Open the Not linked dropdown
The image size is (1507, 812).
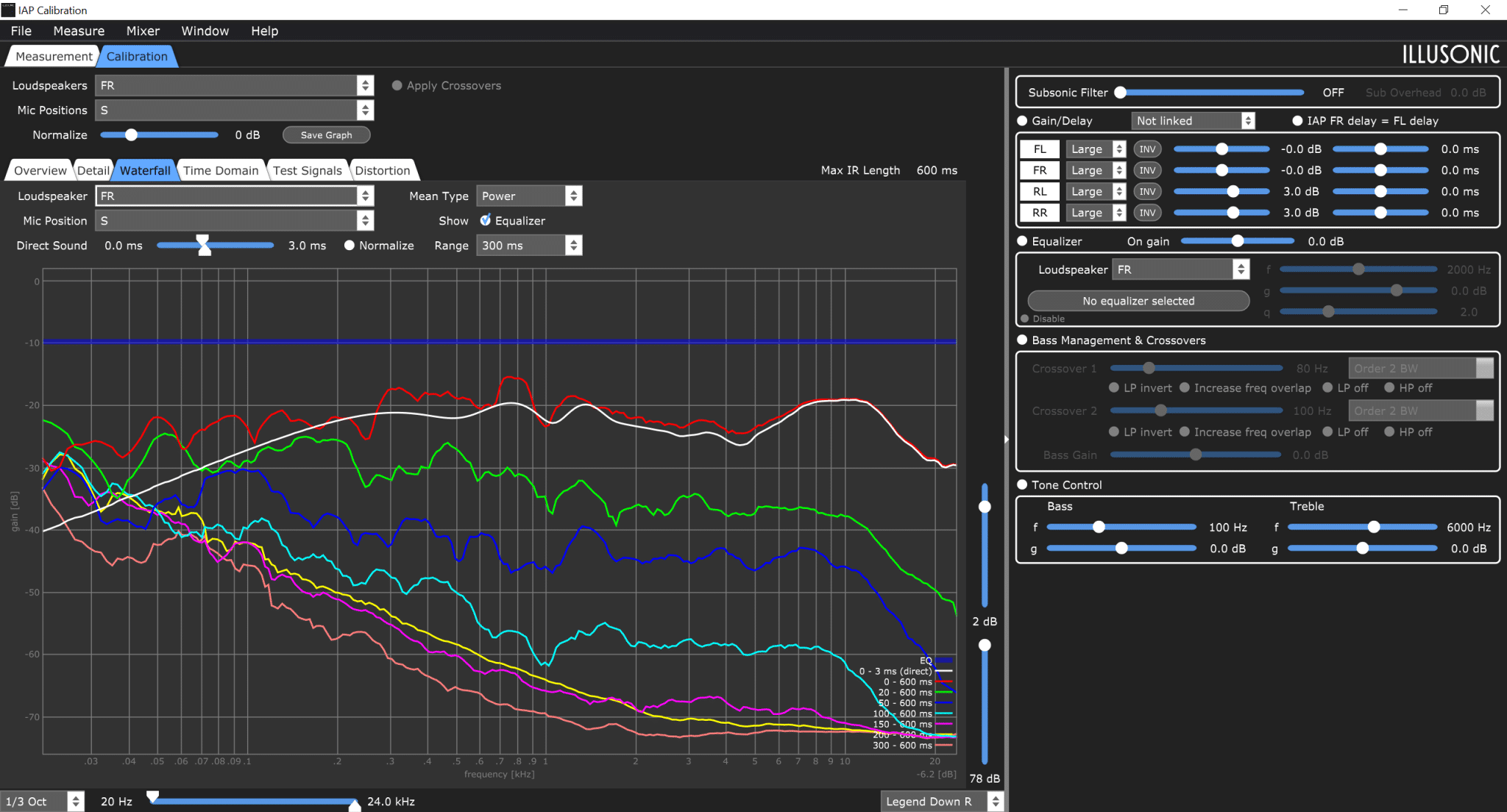click(1193, 121)
